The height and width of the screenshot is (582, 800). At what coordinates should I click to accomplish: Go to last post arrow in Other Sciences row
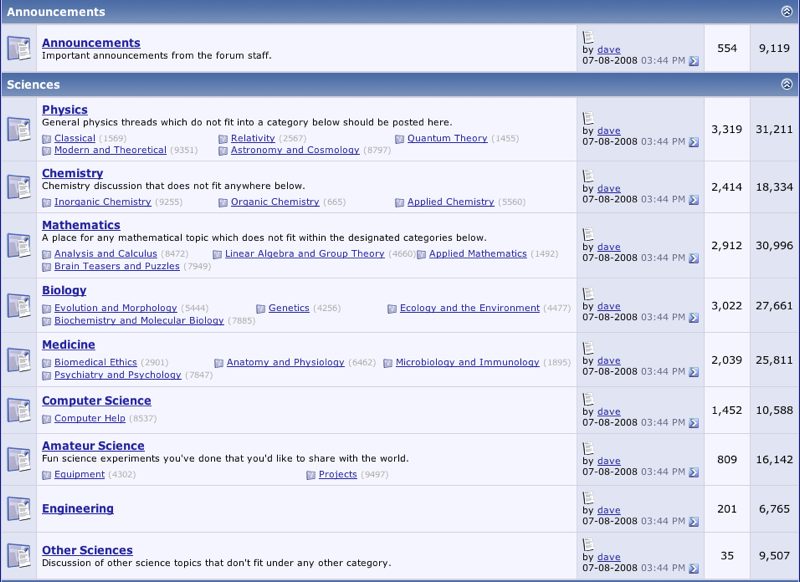(x=694, y=570)
